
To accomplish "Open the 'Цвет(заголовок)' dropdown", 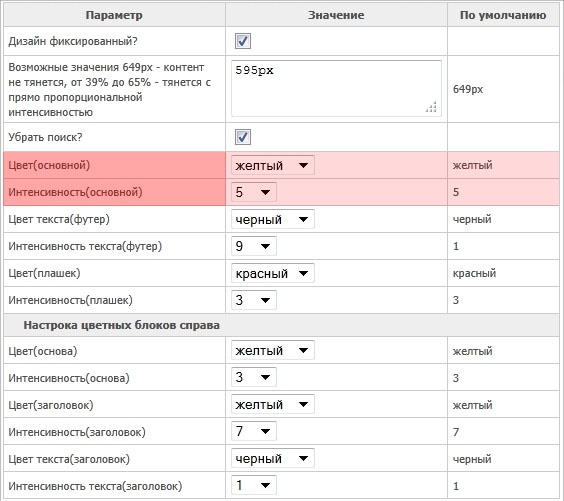I will pyautogui.click(x=273, y=404).
